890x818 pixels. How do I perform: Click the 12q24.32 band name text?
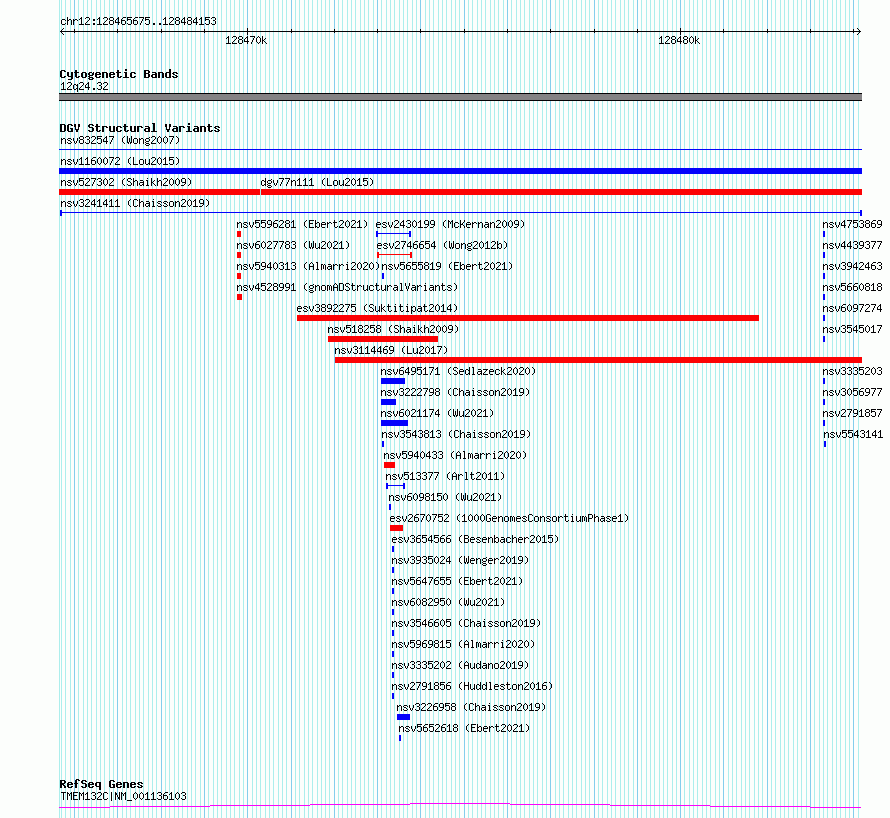pos(84,87)
